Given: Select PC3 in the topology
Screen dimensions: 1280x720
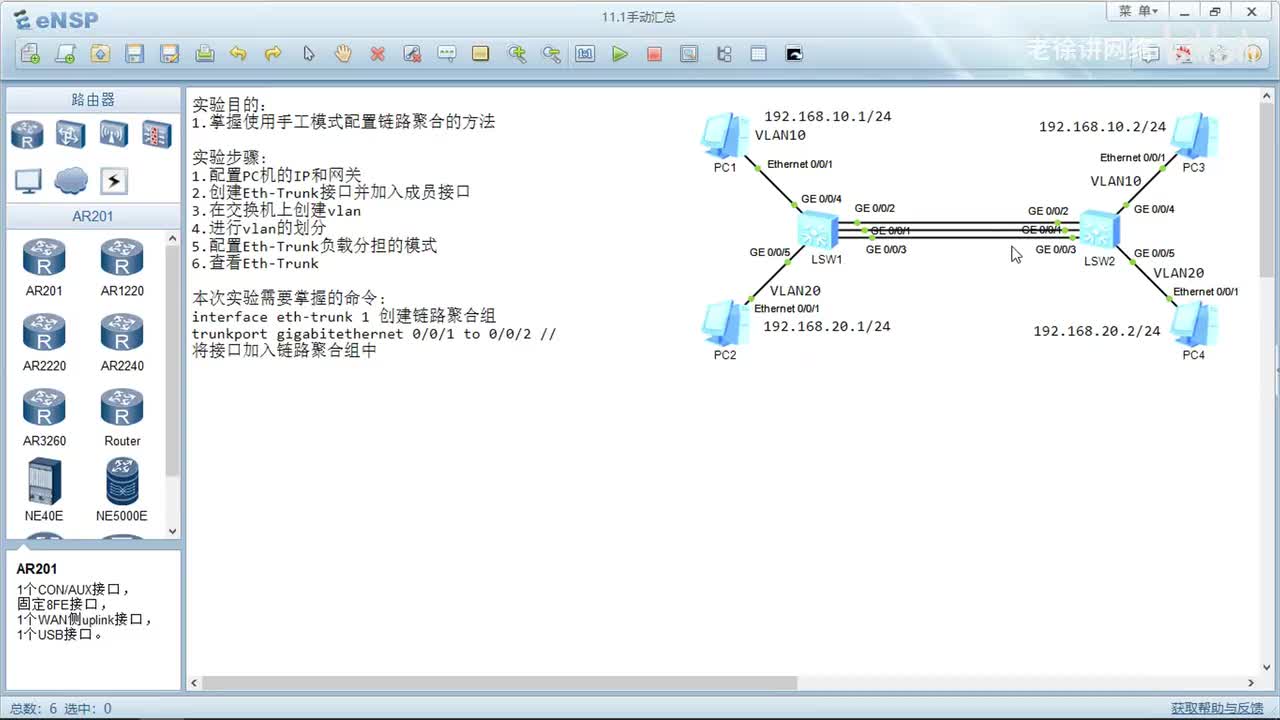Looking at the screenshot, I should point(1194,136).
